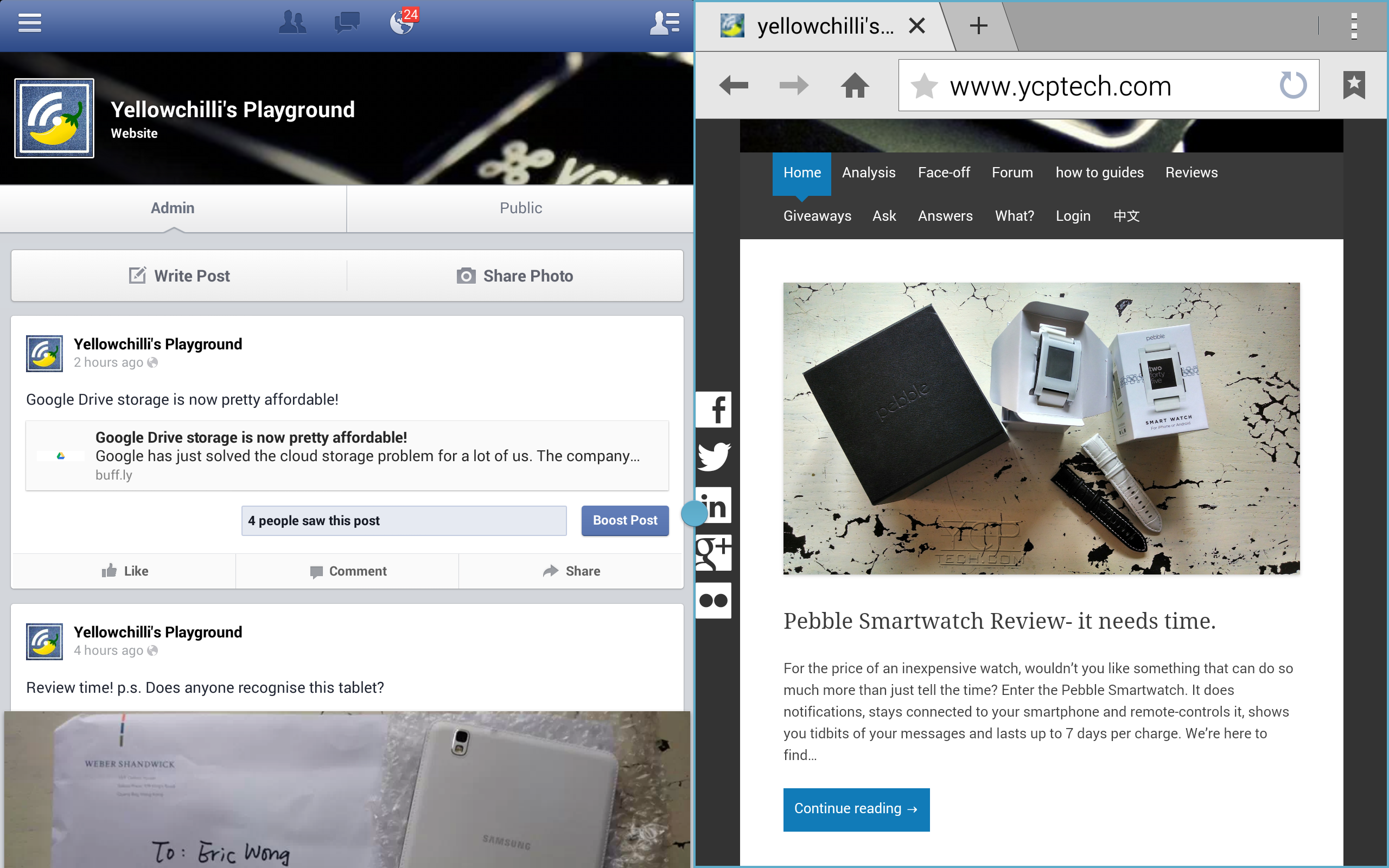The width and height of the screenshot is (1389, 868).
Task: Share the Google Drive post
Action: coord(571,571)
